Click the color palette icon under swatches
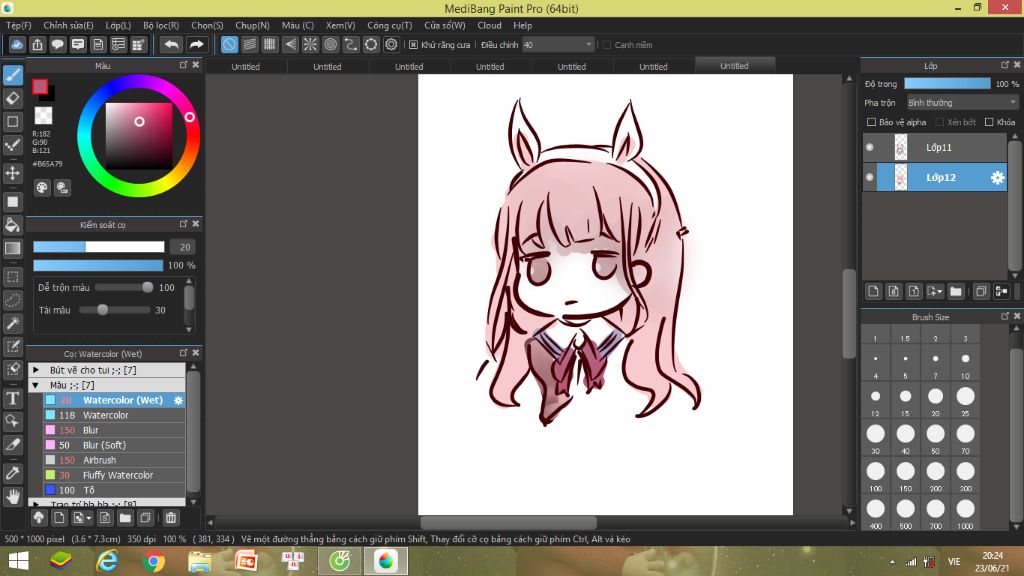The width and height of the screenshot is (1024, 576). coord(42,188)
